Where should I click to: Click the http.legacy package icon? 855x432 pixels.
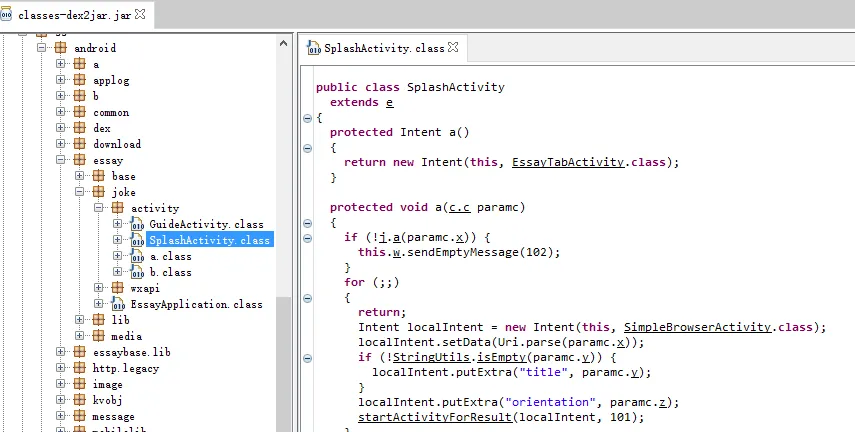pyautogui.click(x=80, y=368)
